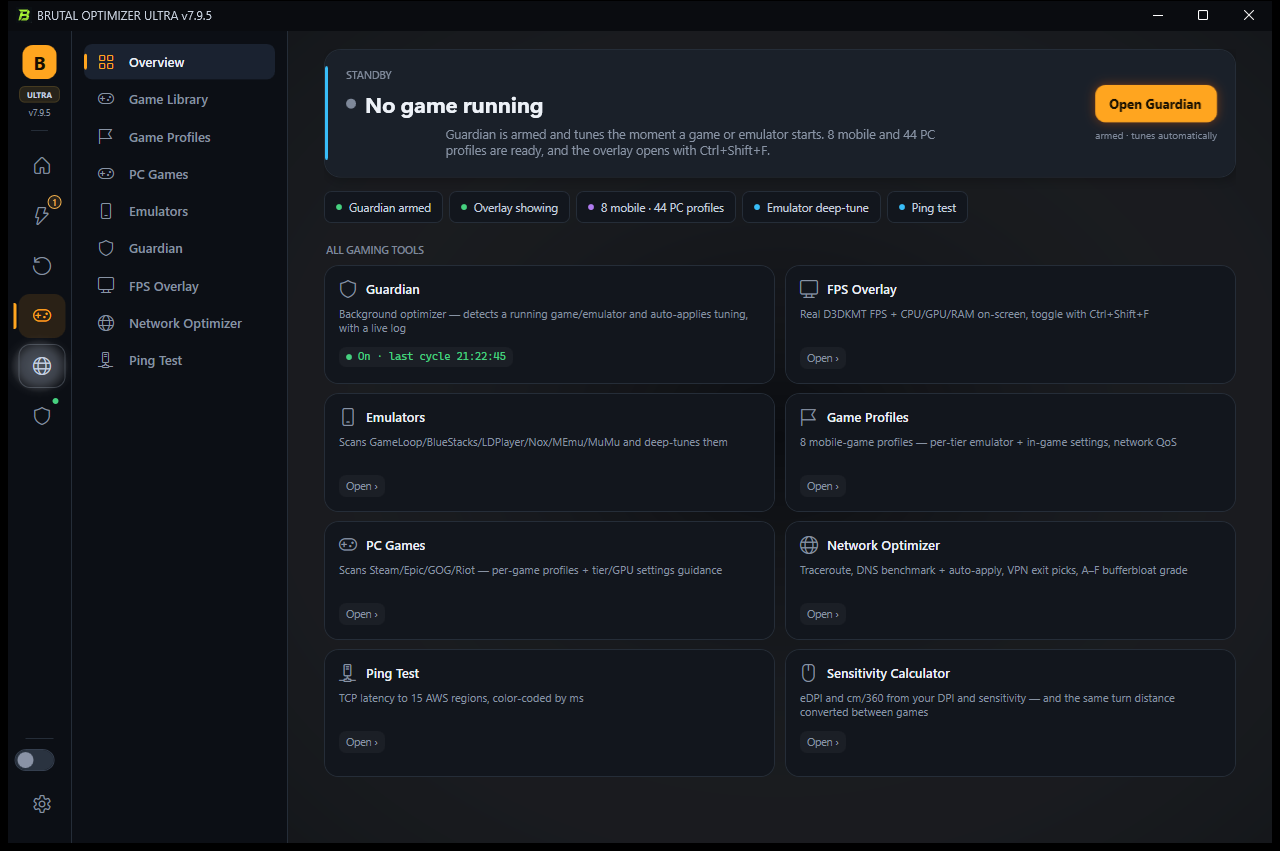The height and width of the screenshot is (851, 1280).
Task: Click the orange B logo badge
Action: pyautogui.click(x=40, y=63)
